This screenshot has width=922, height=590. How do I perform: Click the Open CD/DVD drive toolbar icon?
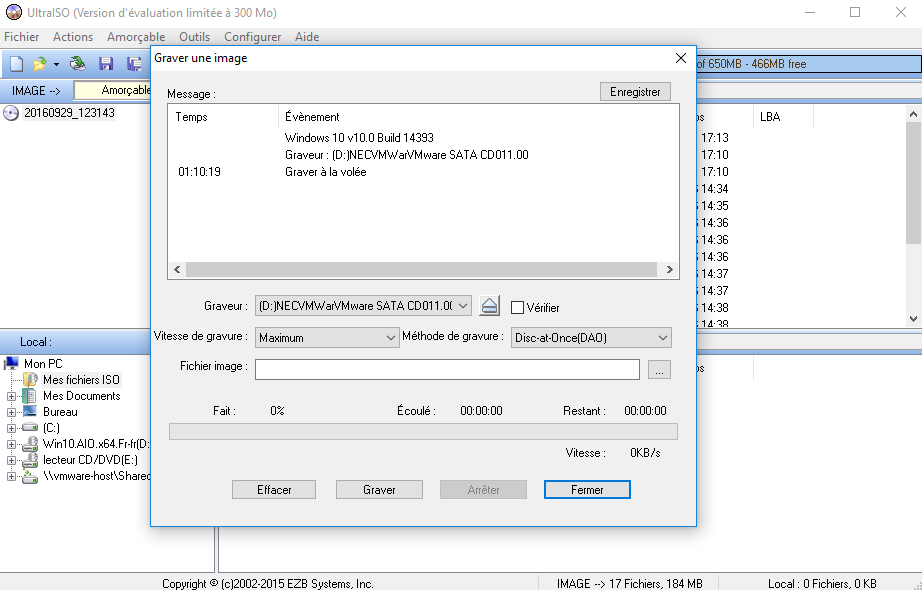[x=77, y=64]
